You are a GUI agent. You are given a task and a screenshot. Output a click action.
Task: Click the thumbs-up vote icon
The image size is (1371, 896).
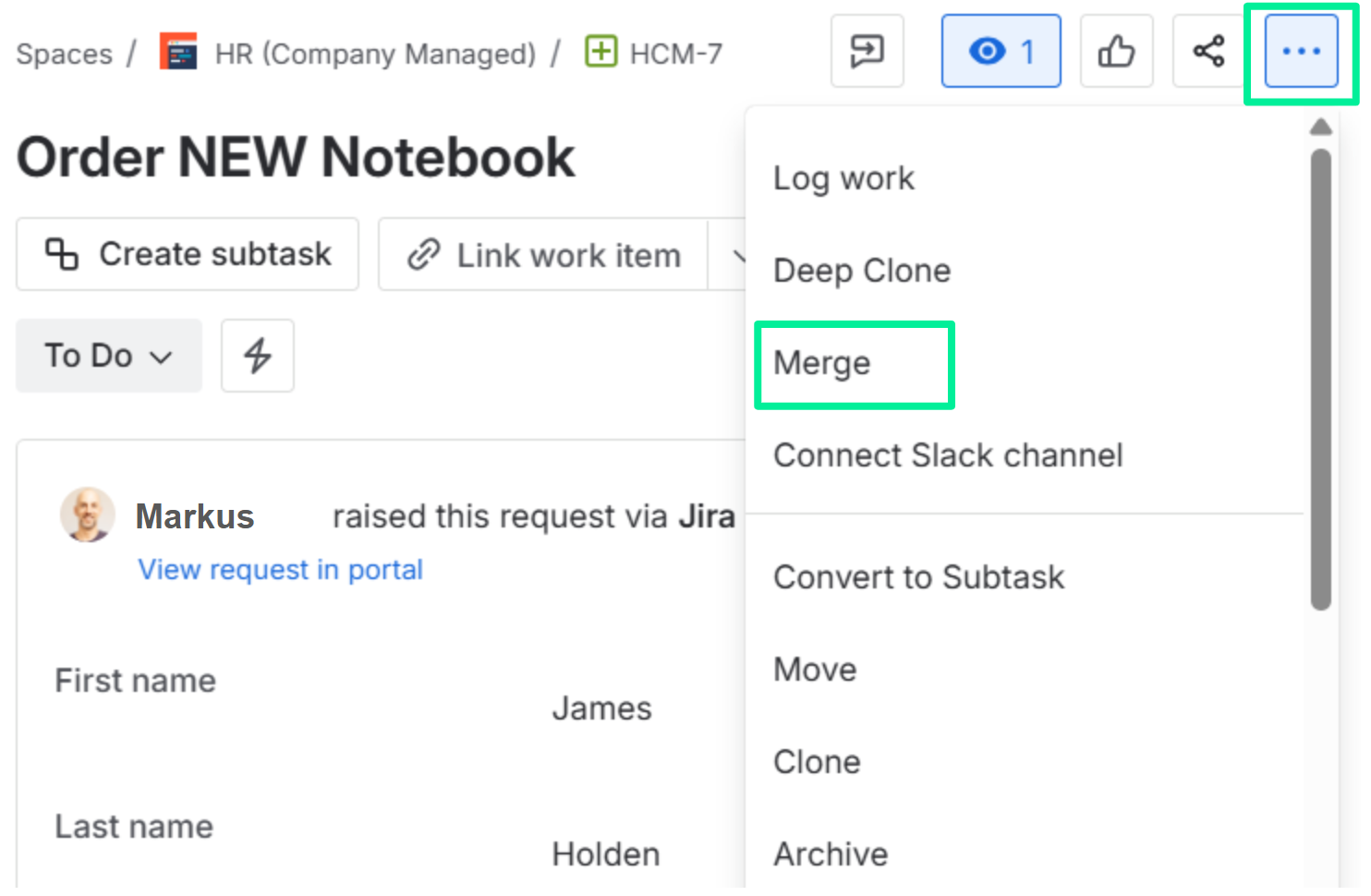(1116, 51)
